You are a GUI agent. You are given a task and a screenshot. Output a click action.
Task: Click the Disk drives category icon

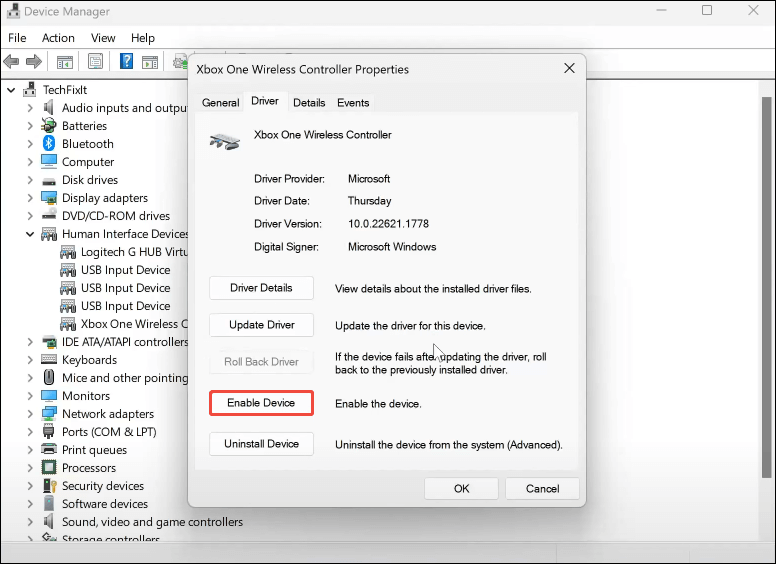[x=48, y=181]
